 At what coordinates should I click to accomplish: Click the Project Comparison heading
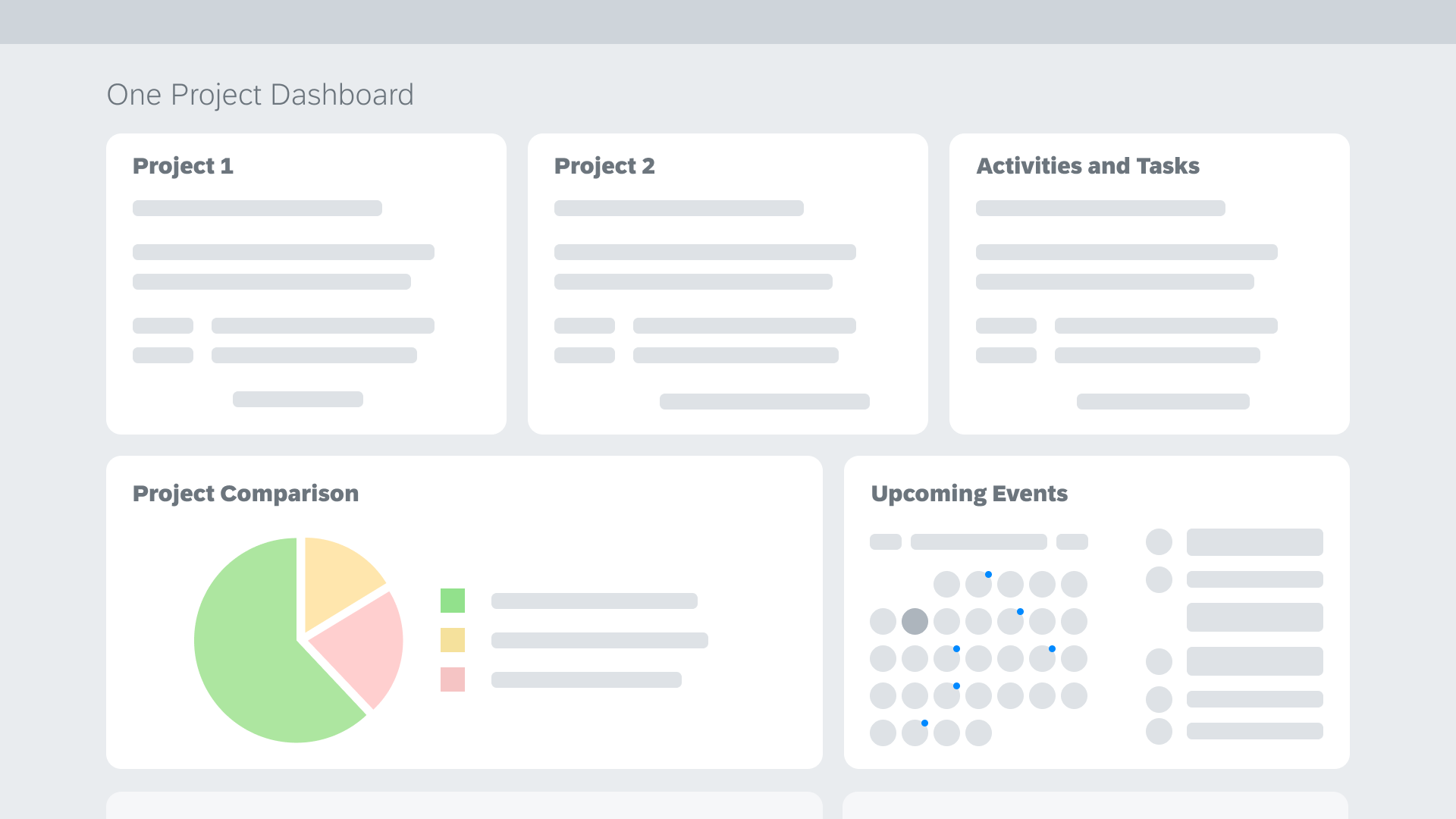coord(246,494)
